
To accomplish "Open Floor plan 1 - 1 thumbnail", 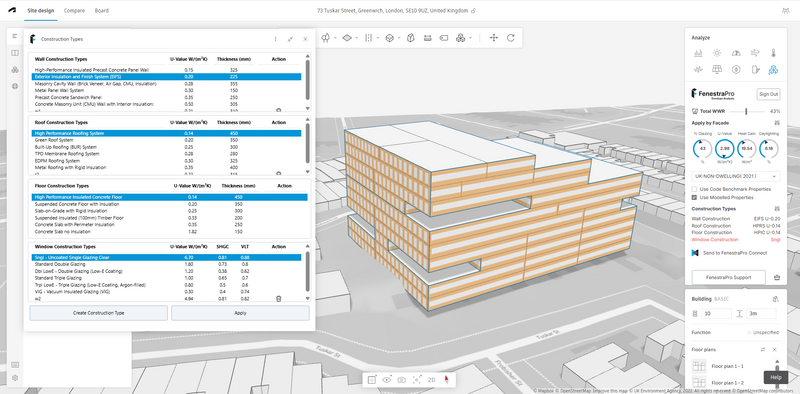I will 699,366.
